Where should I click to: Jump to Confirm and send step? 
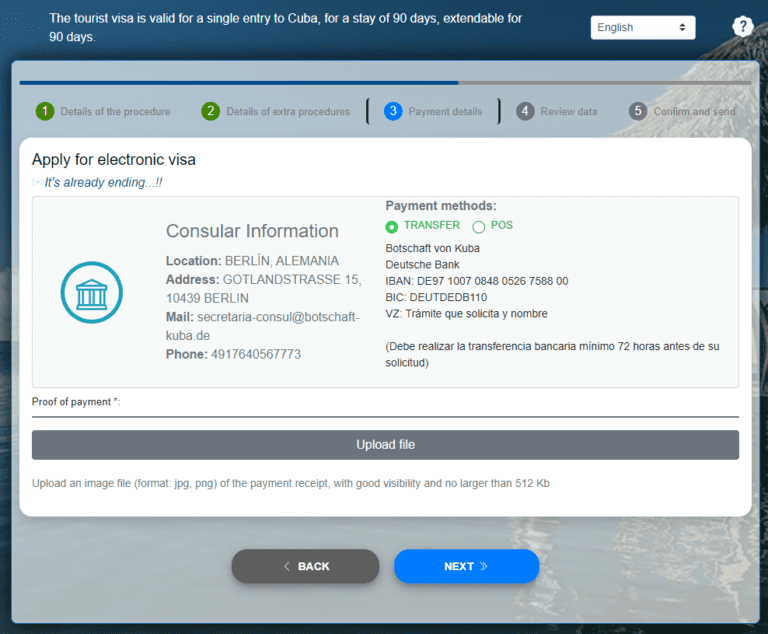694,112
